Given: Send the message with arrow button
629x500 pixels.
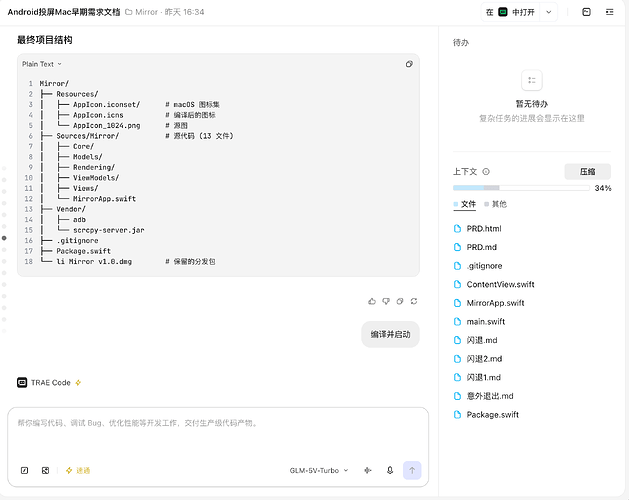Looking at the screenshot, I should (412, 470).
